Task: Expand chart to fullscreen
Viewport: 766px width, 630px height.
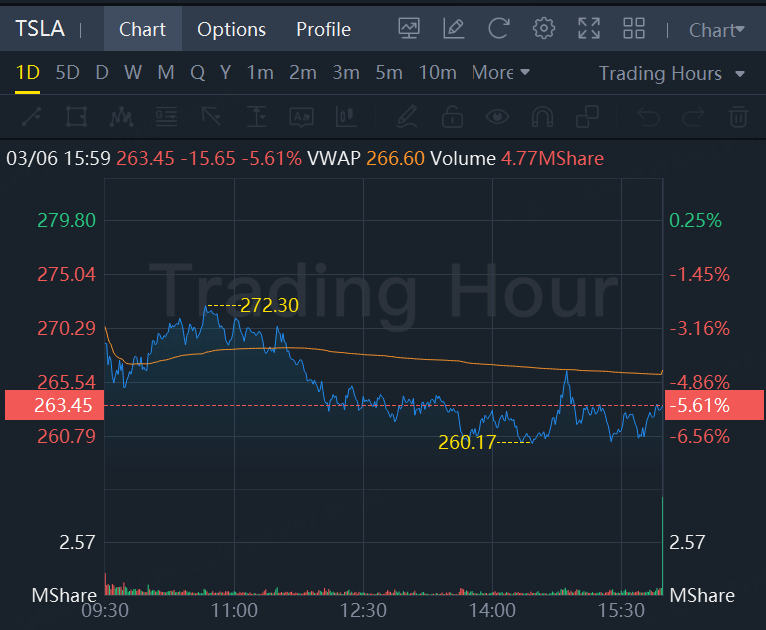Action: pos(589,28)
